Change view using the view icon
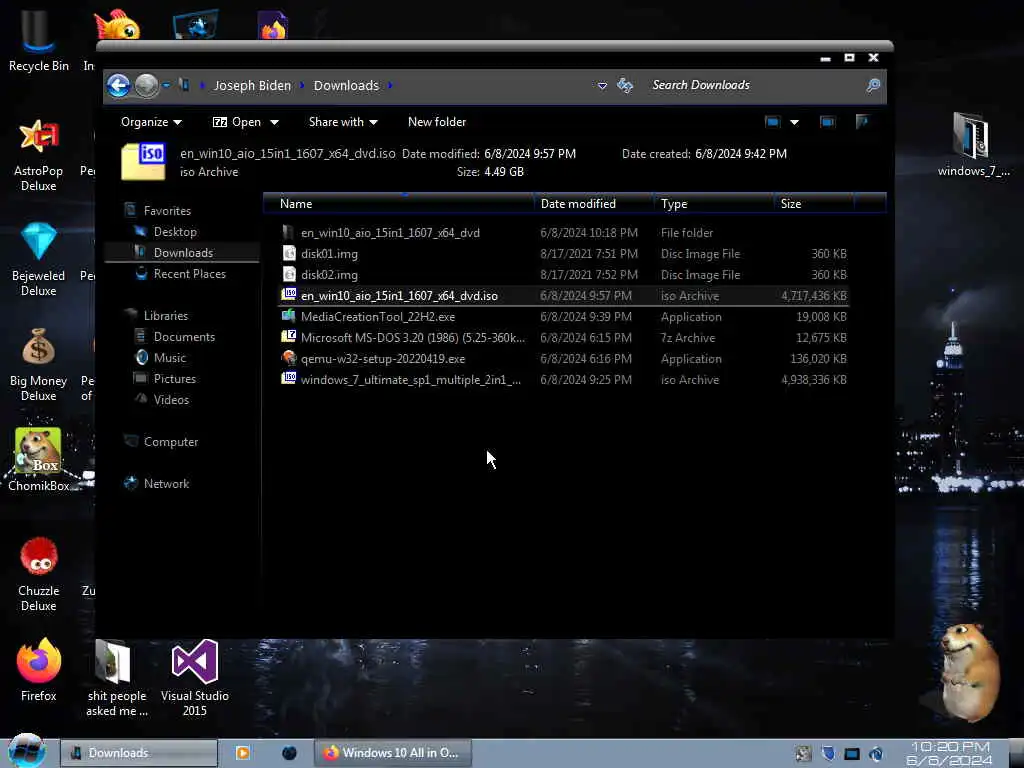 pyautogui.click(x=773, y=122)
